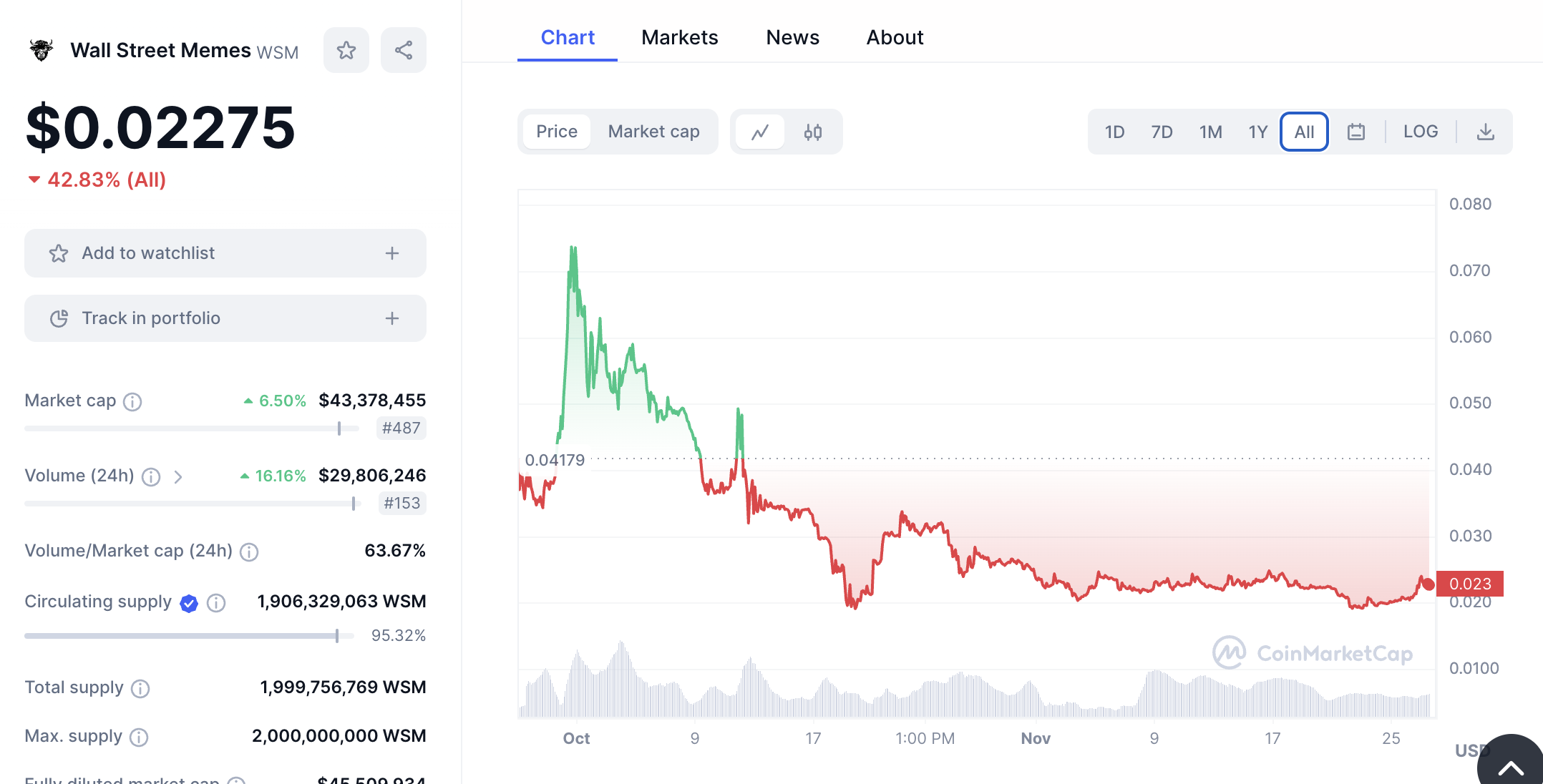Select the 7D time range

1162,132
